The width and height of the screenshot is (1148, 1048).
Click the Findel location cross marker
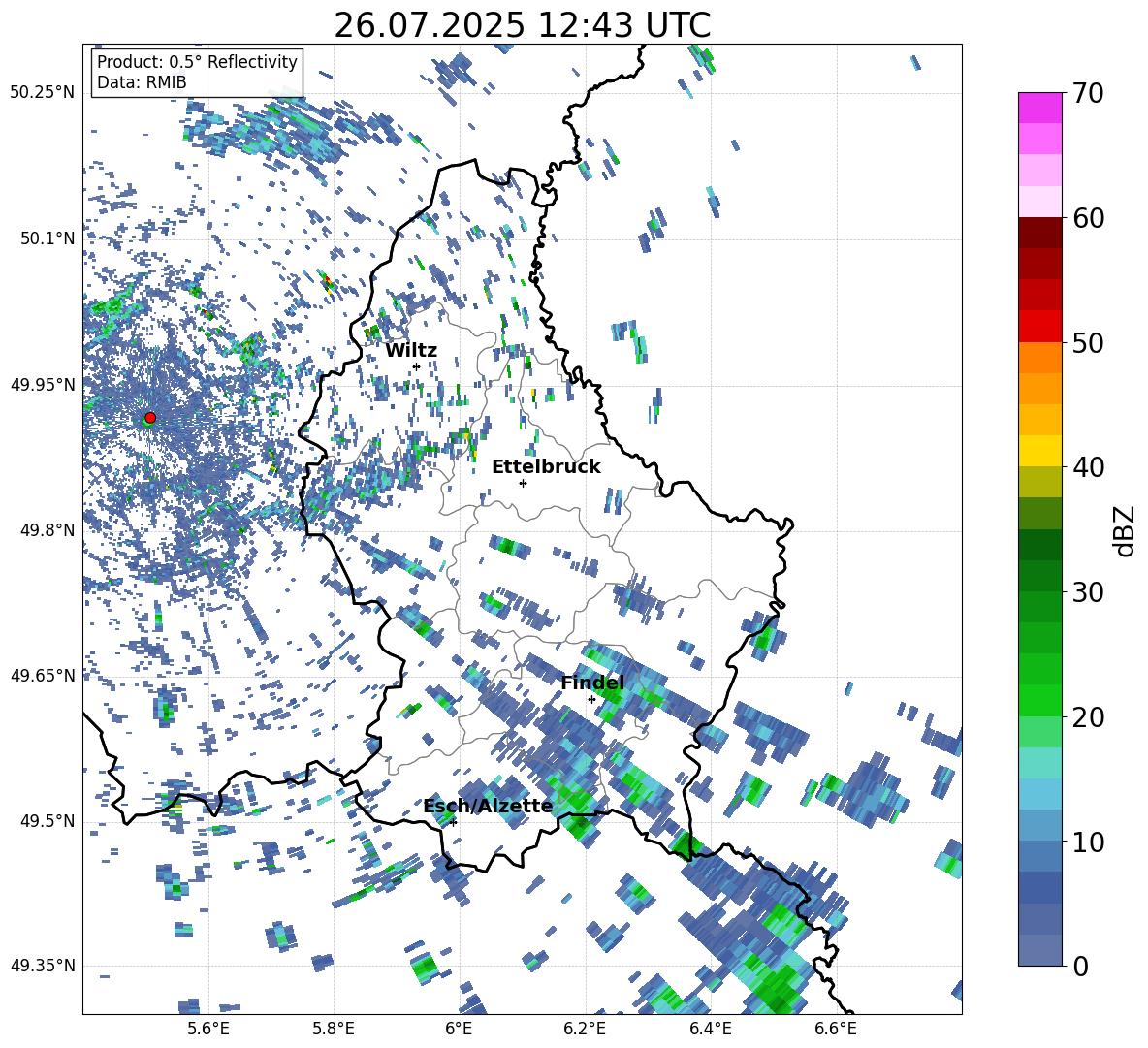click(591, 700)
